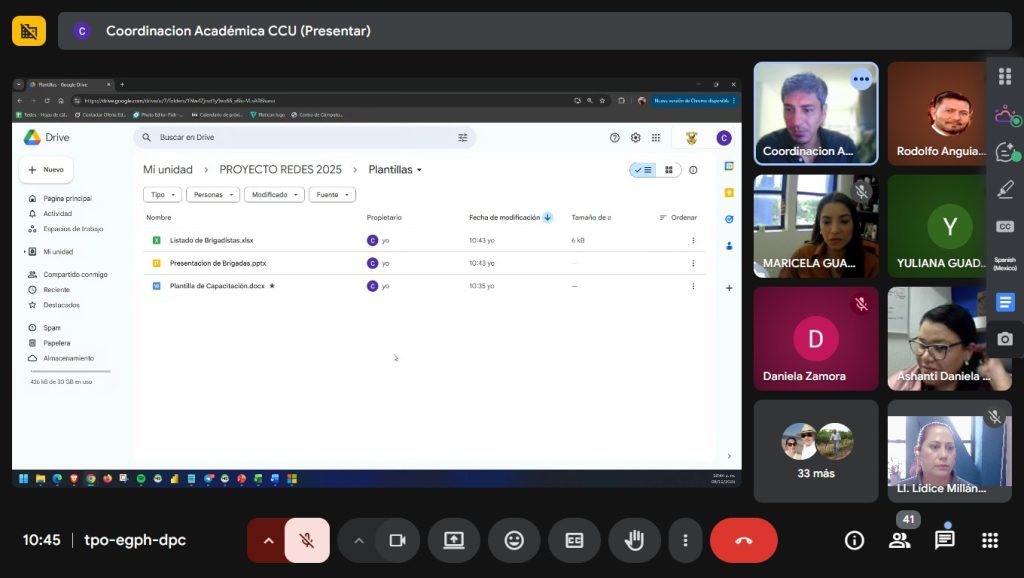Viewport: 1024px width, 578px height.
Task: Unmute the microphone
Action: point(307,540)
